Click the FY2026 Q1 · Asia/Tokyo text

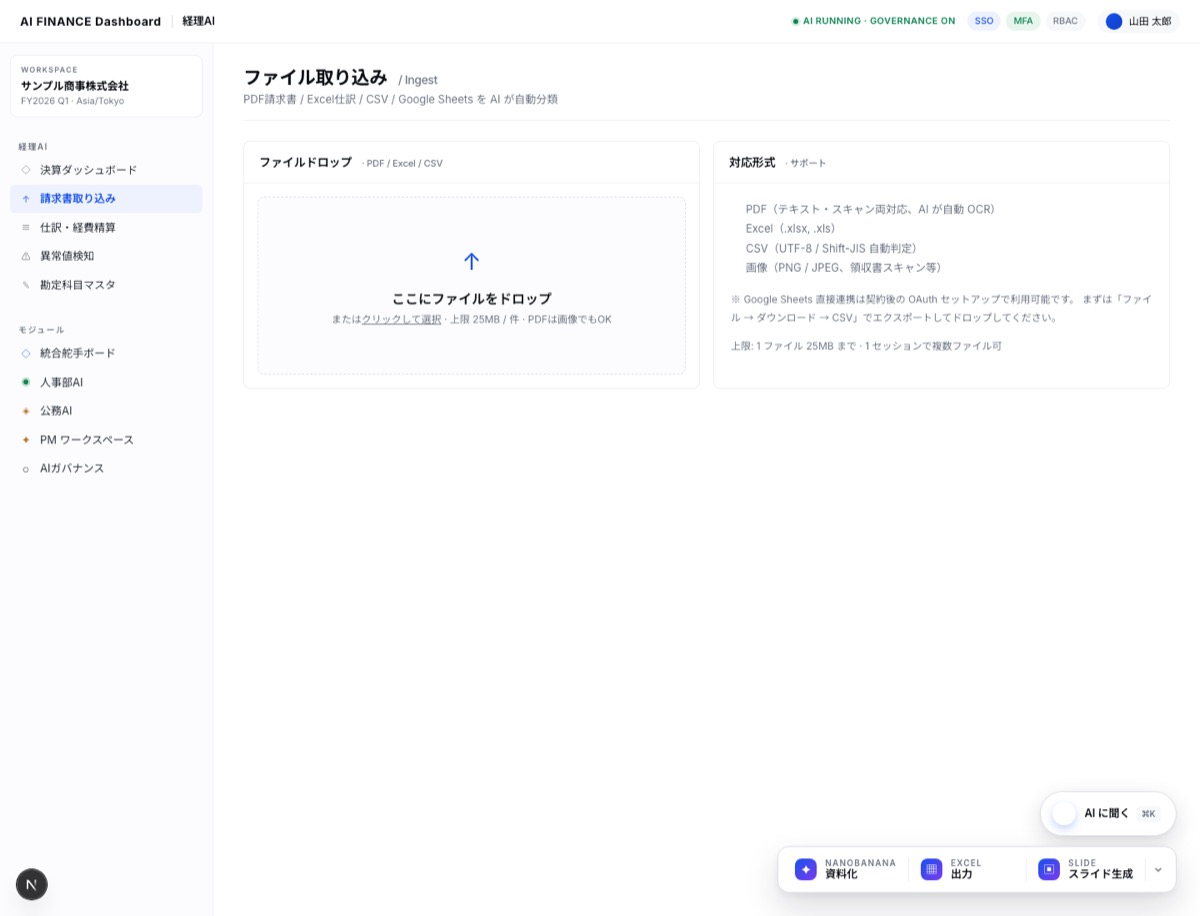click(x=72, y=101)
